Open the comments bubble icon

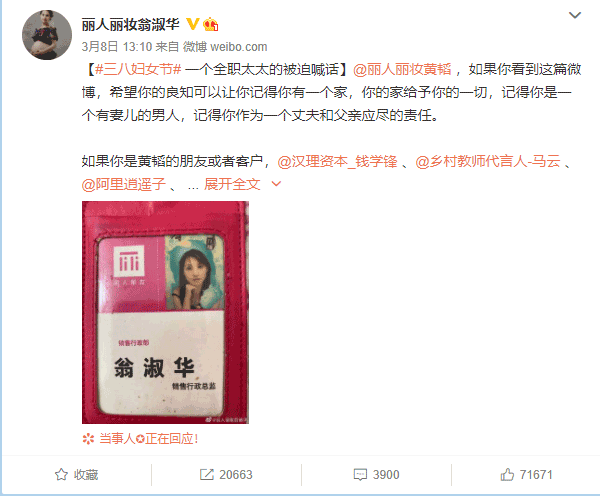(x=360, y=475)
